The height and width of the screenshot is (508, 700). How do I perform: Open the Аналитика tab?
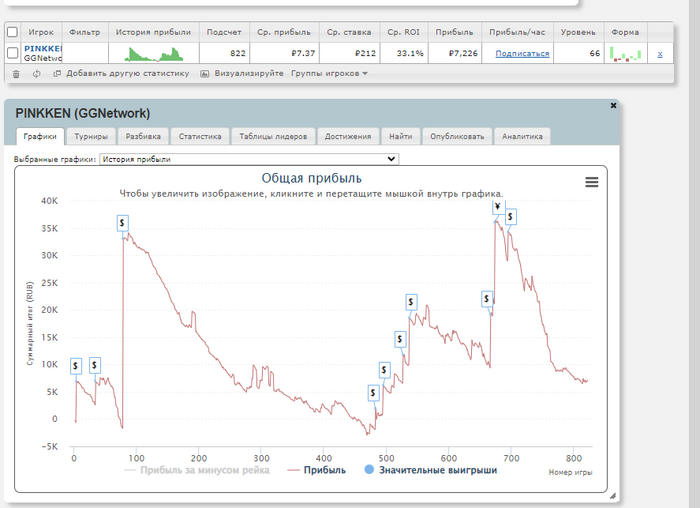pyautogui.click(x=522, y=137)
